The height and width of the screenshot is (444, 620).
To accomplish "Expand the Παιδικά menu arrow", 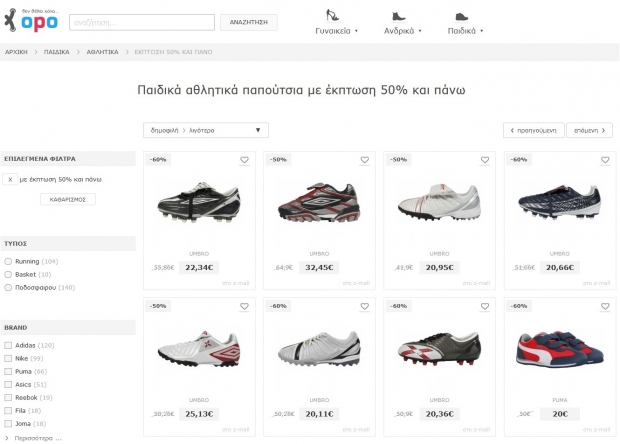I will coord(482,31).
